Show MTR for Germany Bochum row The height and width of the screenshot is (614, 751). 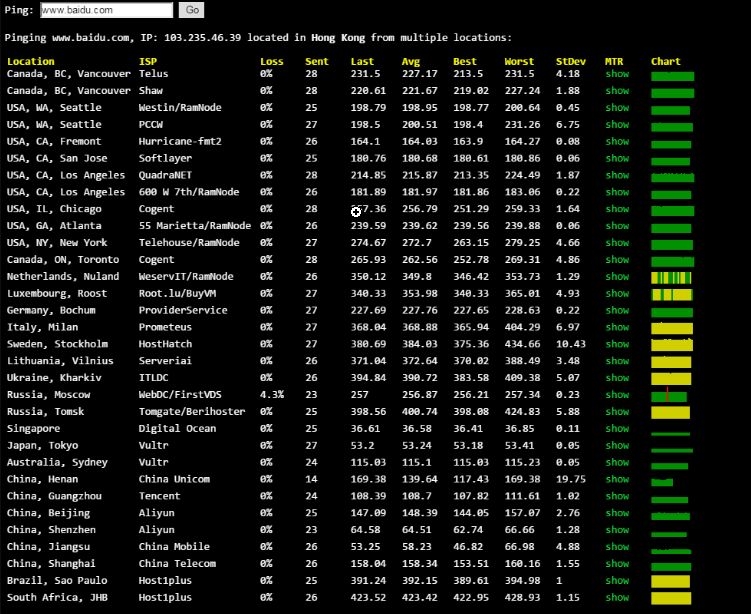(617, 310)
